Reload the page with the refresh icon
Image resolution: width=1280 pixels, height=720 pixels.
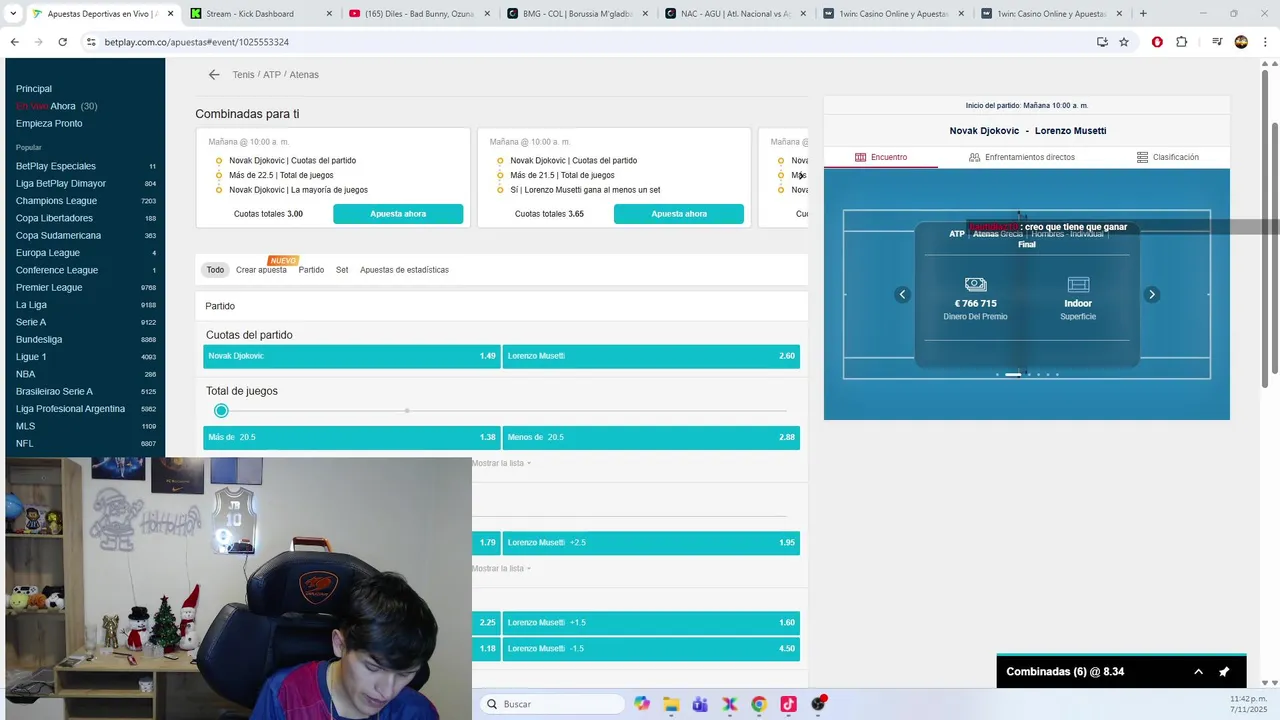pyautogui.click(x=62, y=42)
